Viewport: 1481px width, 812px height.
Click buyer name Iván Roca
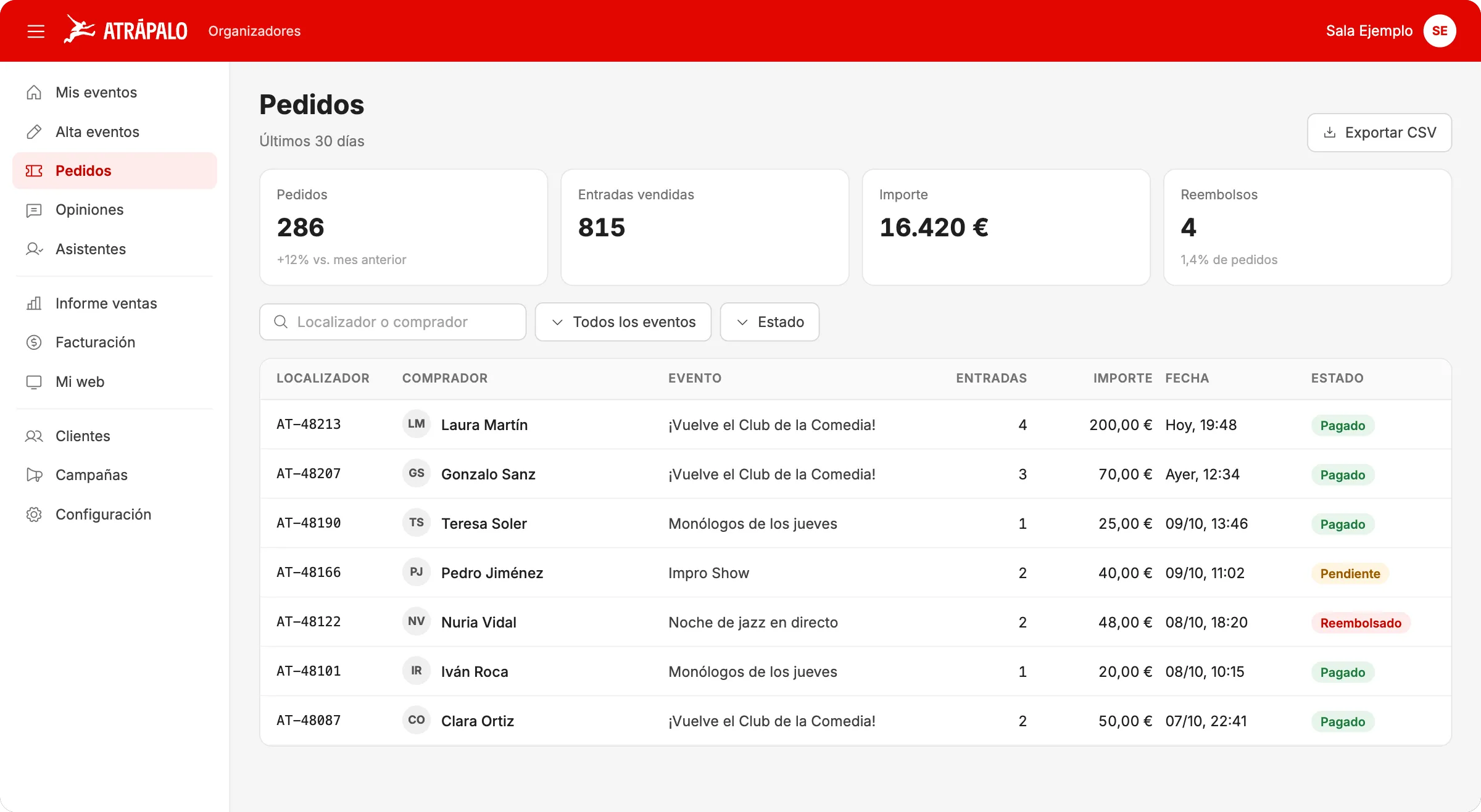[x=475, y=672]
